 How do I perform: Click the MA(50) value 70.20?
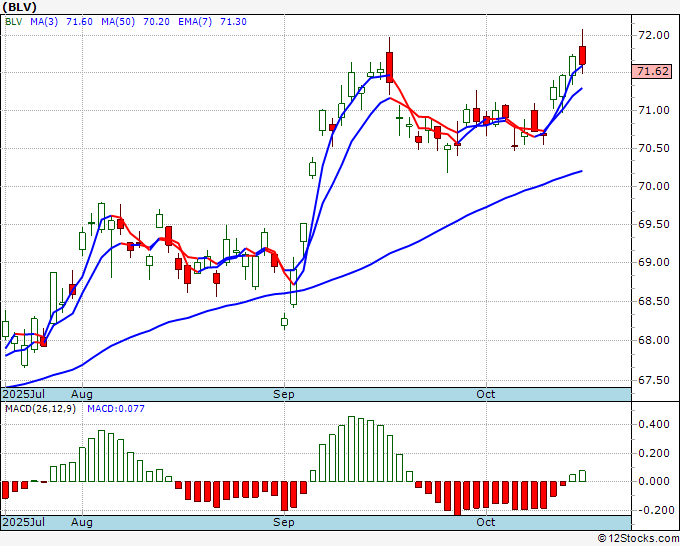point(156,22)
